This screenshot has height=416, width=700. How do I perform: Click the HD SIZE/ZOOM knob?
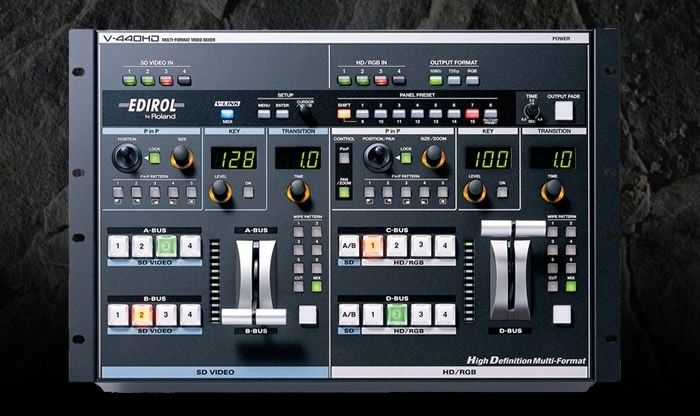[x=433, y=157]
